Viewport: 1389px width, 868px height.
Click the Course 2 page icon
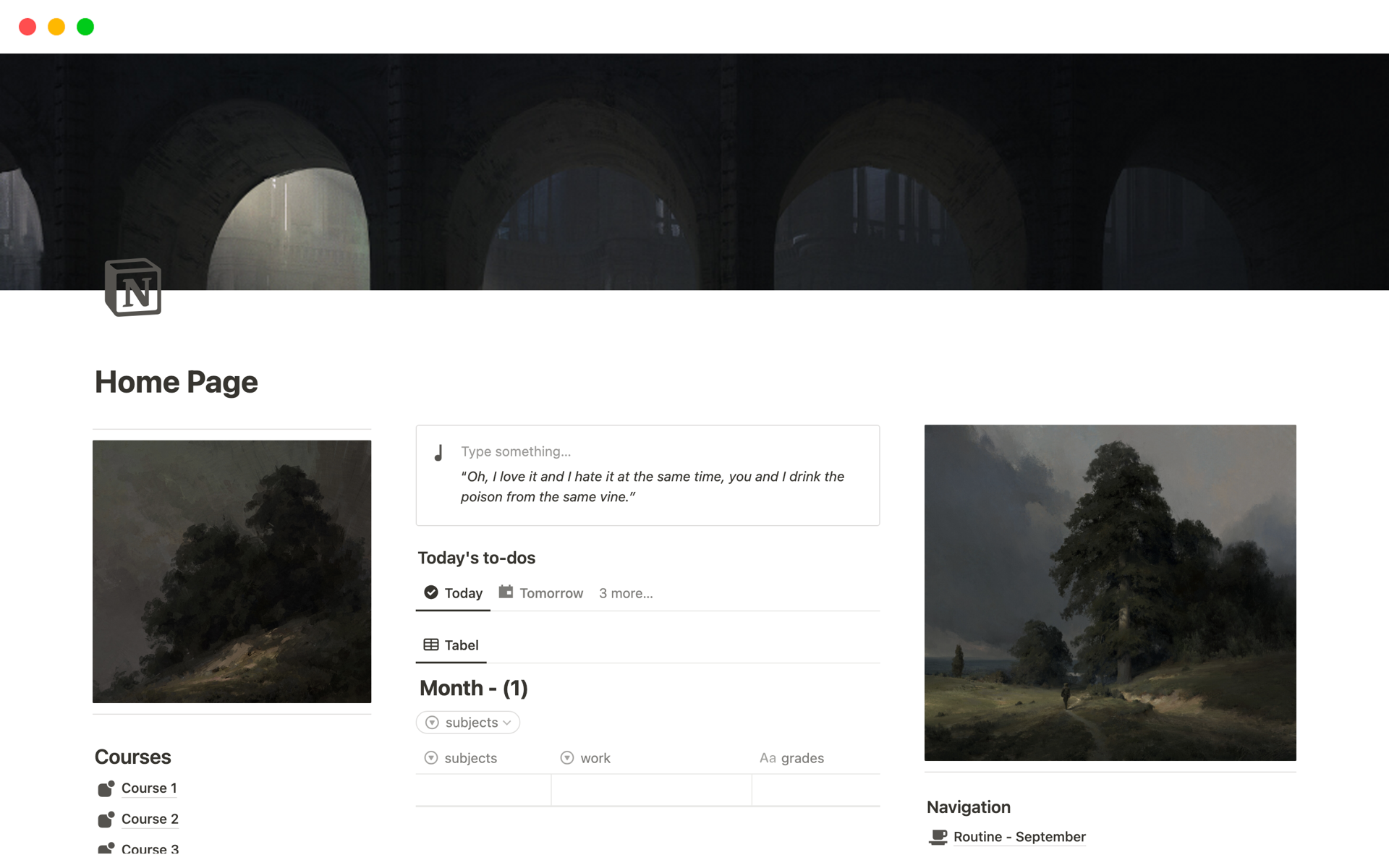(x=106, y=820)
